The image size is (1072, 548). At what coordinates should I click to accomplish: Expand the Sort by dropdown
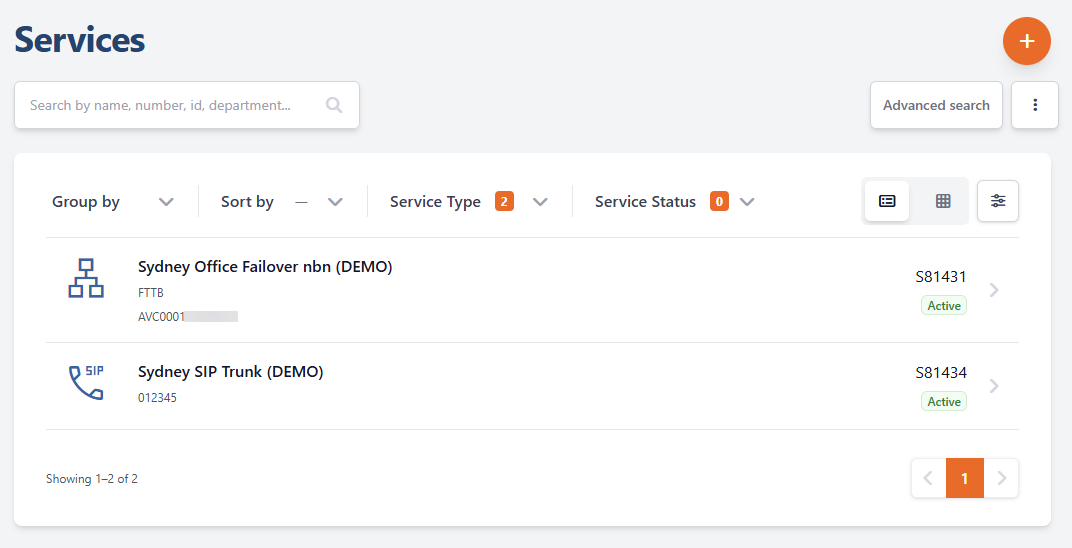coord(282,202)
